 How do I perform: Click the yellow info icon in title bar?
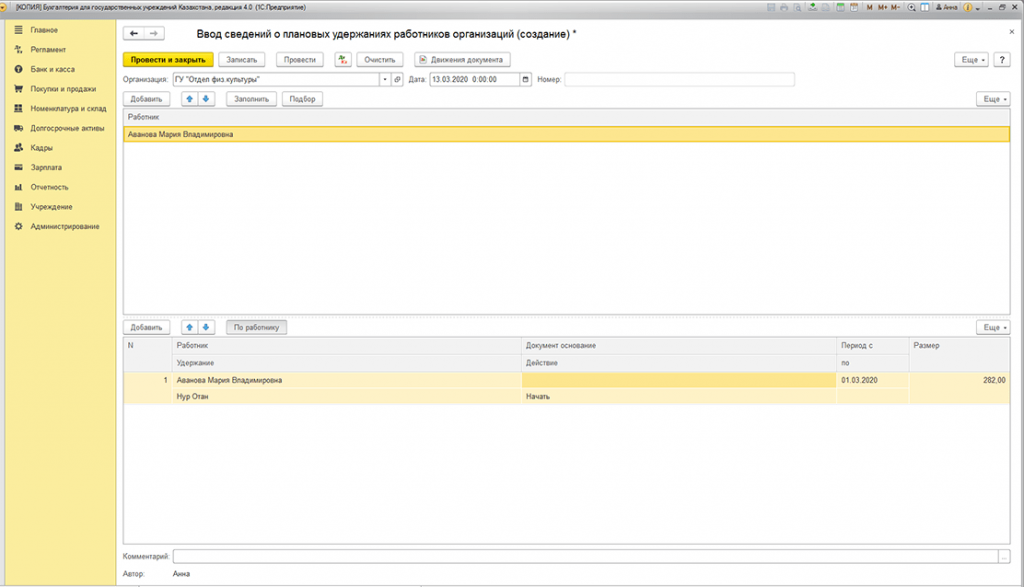(966, 7)
